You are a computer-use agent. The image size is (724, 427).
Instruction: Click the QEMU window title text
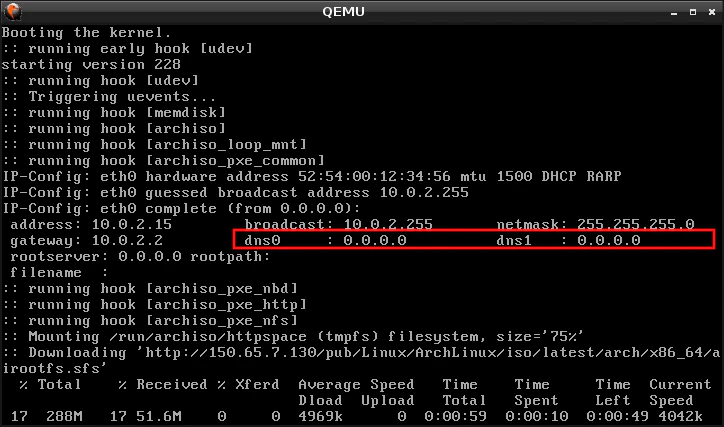[x=343, y=12]
